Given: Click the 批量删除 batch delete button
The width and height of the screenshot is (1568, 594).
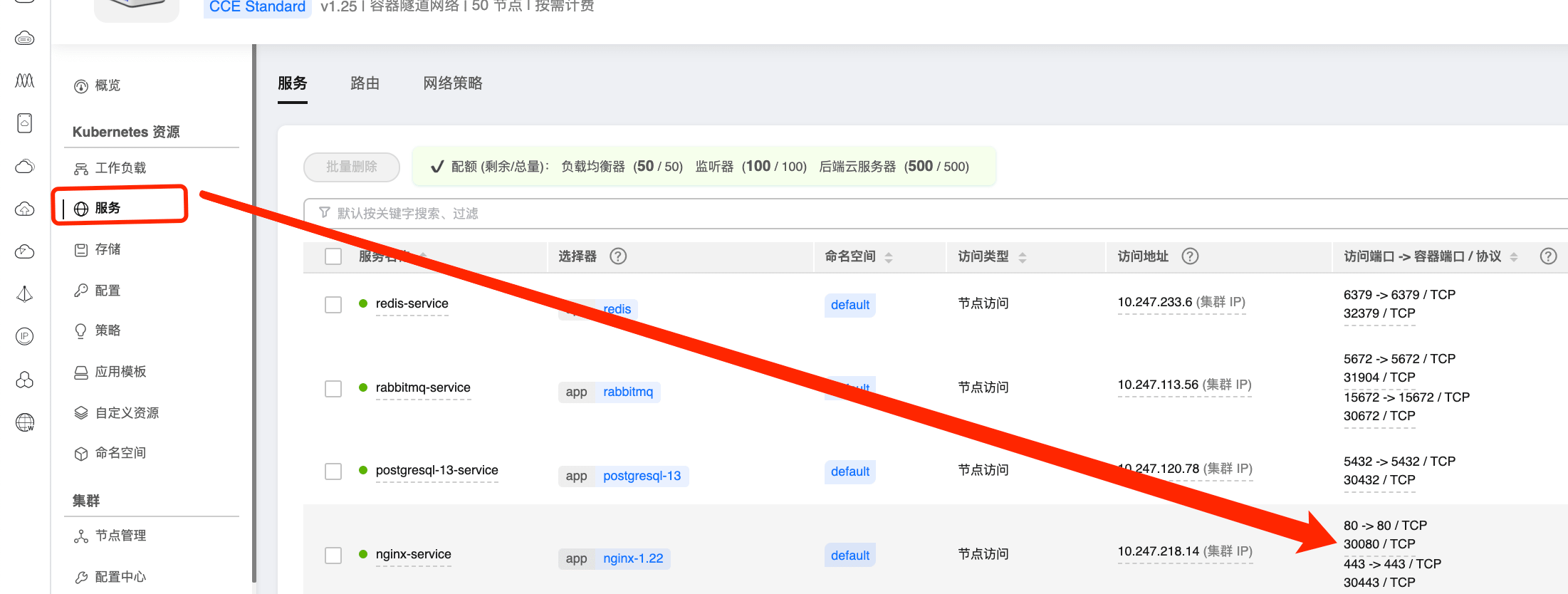Looking at the screenshot, I should coord(351,167).
